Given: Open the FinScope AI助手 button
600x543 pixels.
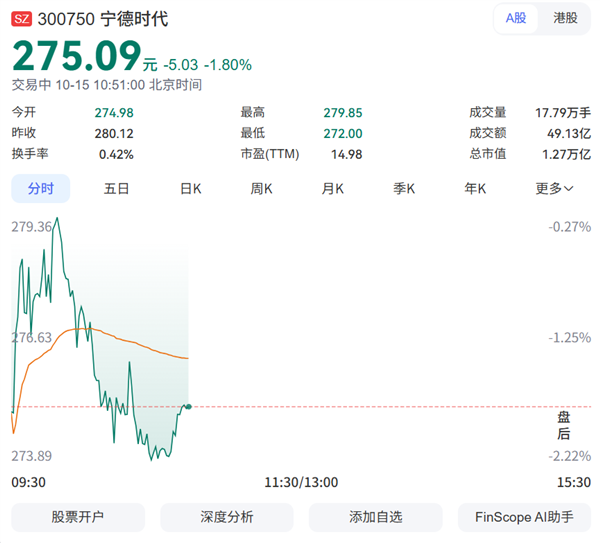Looking at the screenshot, I should (525, 517).
